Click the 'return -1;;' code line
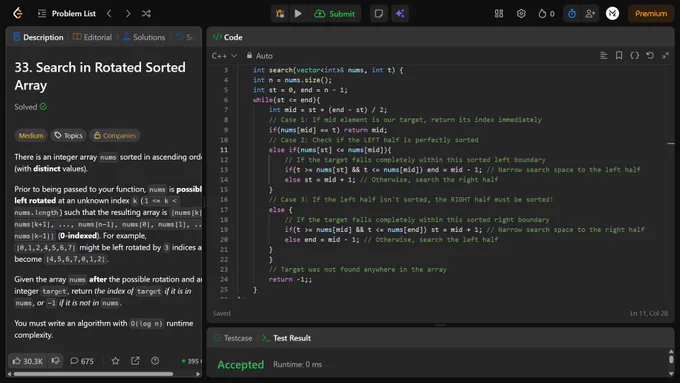The height and width of the screenshot is (383, 680). point(290,280)
